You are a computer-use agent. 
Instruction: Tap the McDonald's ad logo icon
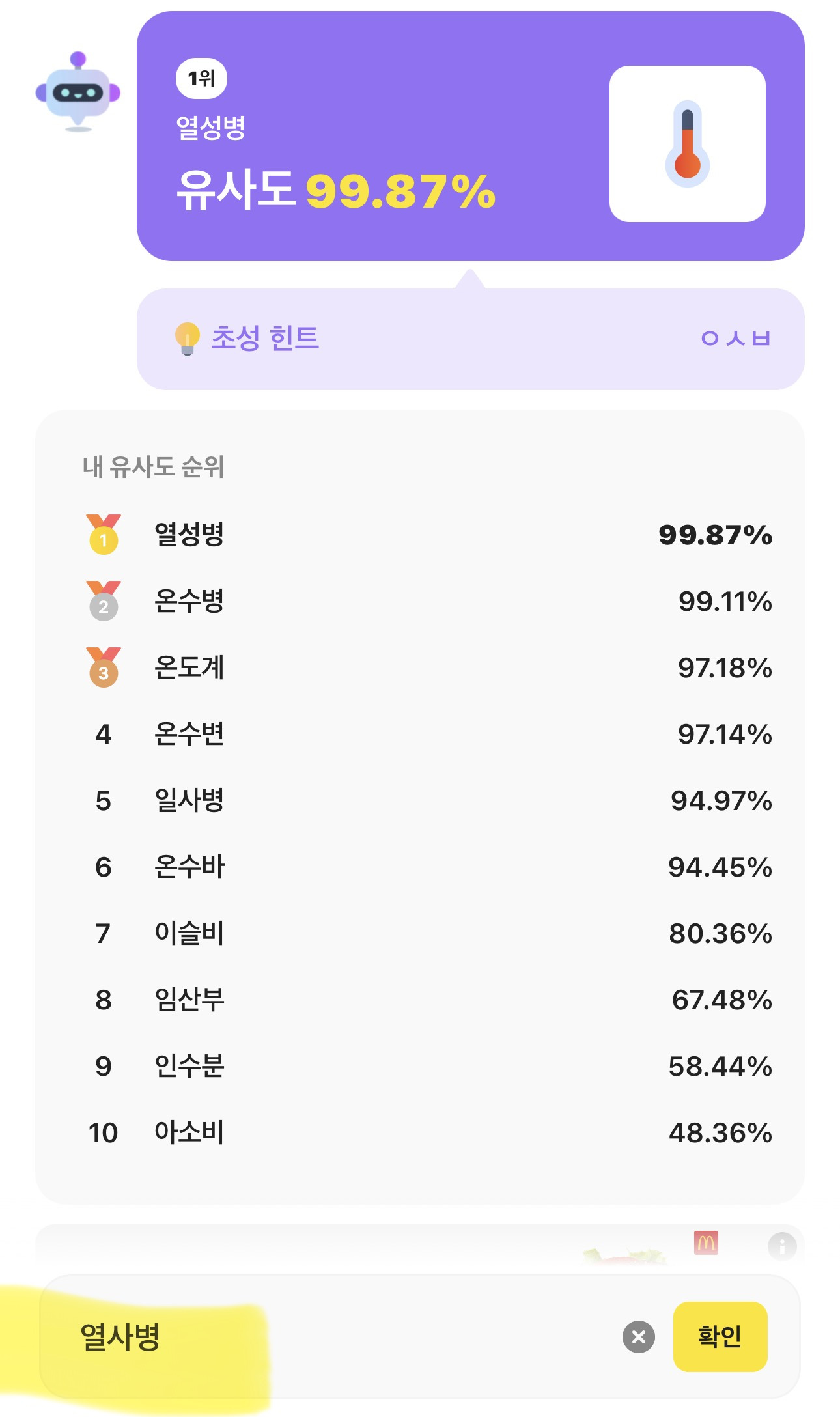707,1242
